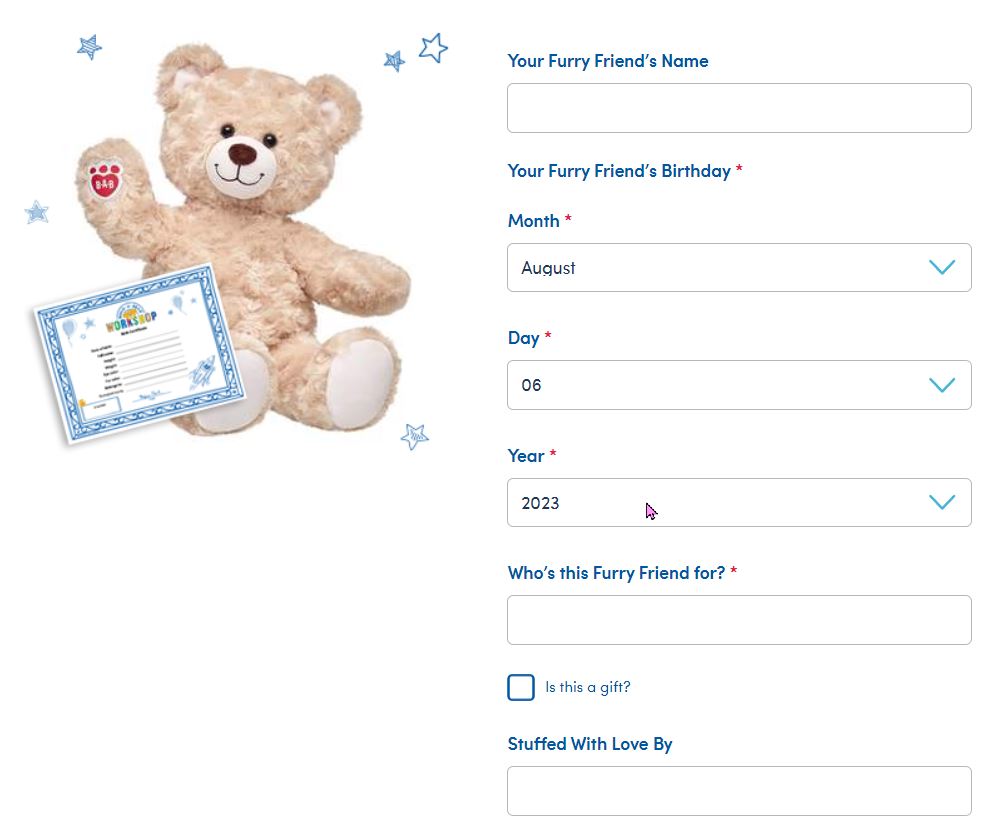Click the "Is this a gift?" label text
The width and height of the screenshot is (993, 835).
point(588,687)
